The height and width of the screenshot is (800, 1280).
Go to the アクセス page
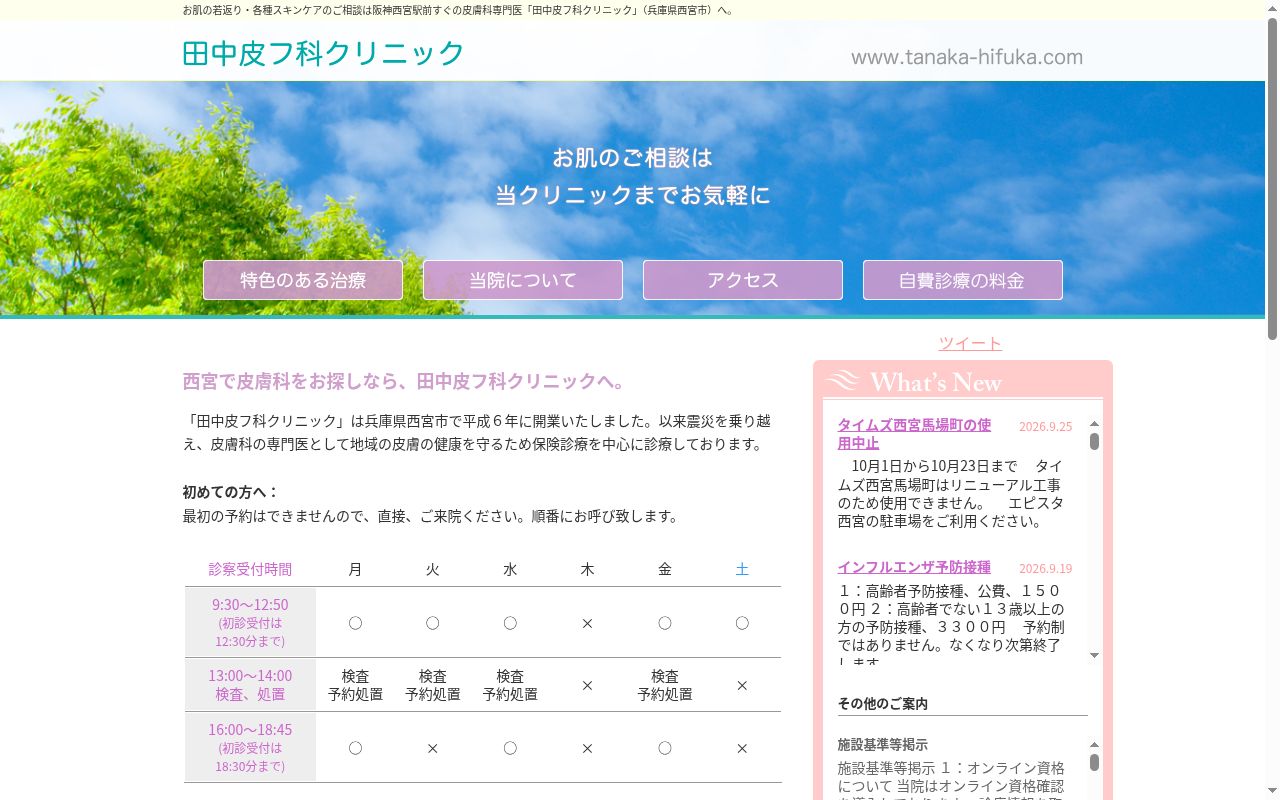(743, 280)
